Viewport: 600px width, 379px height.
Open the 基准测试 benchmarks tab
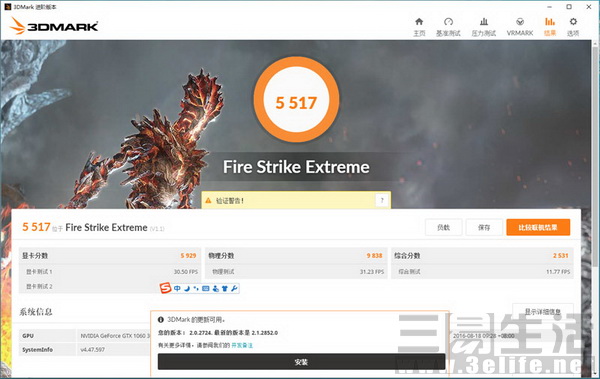[x=448, y=27]
